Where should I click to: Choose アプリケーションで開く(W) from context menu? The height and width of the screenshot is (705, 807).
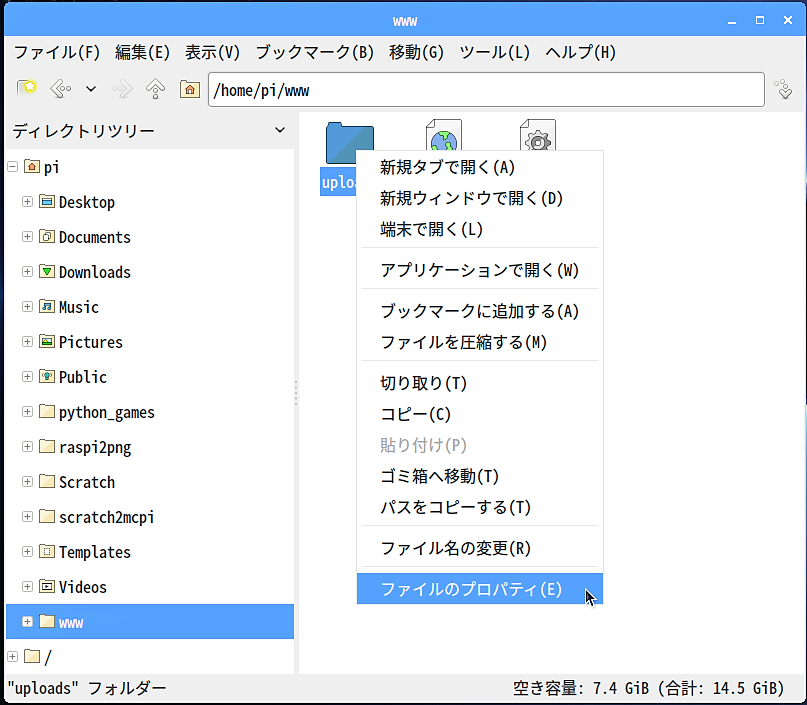[x=480, y=270]
